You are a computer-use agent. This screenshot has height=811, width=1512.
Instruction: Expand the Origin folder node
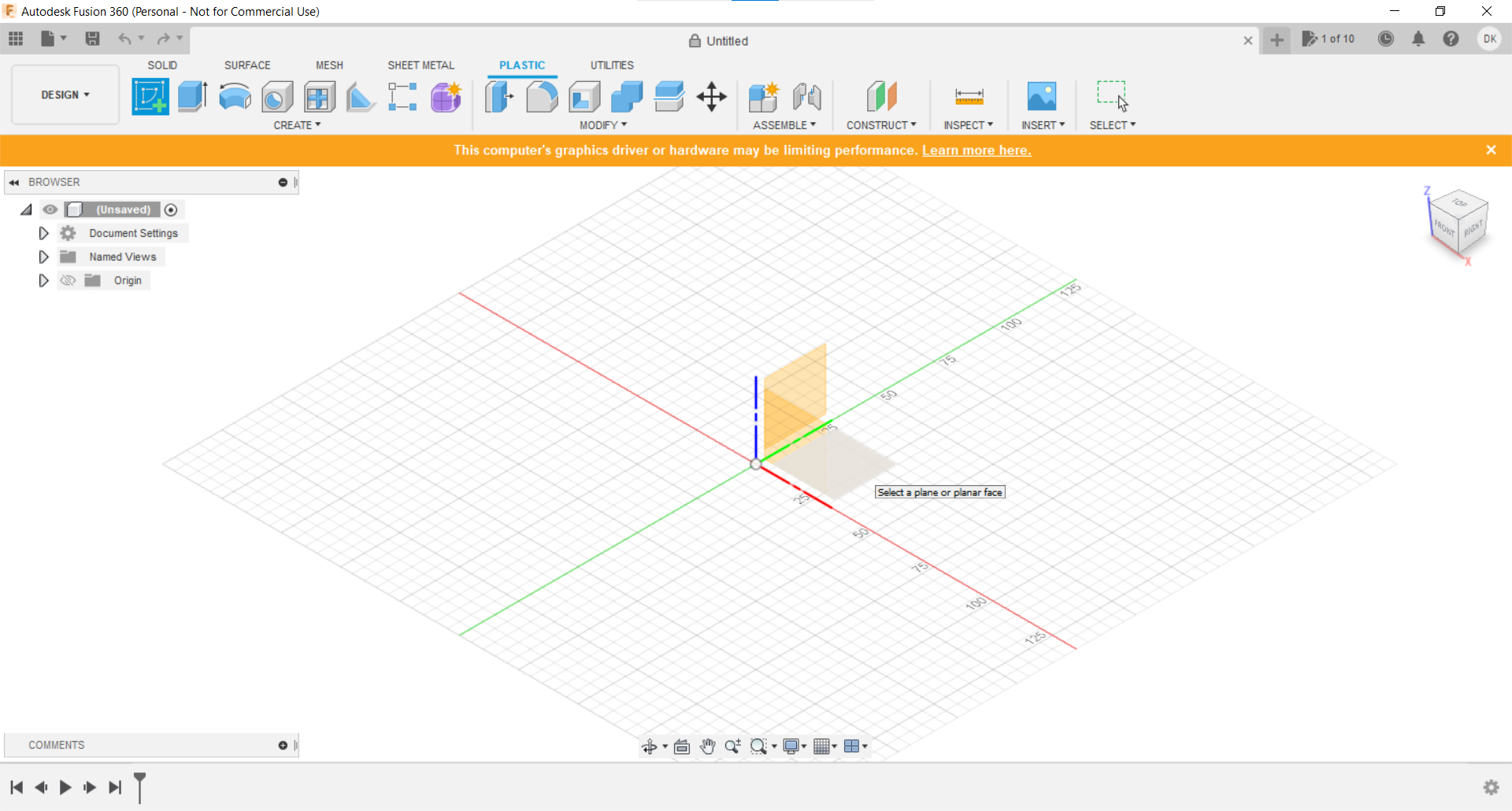pos(43,280)
